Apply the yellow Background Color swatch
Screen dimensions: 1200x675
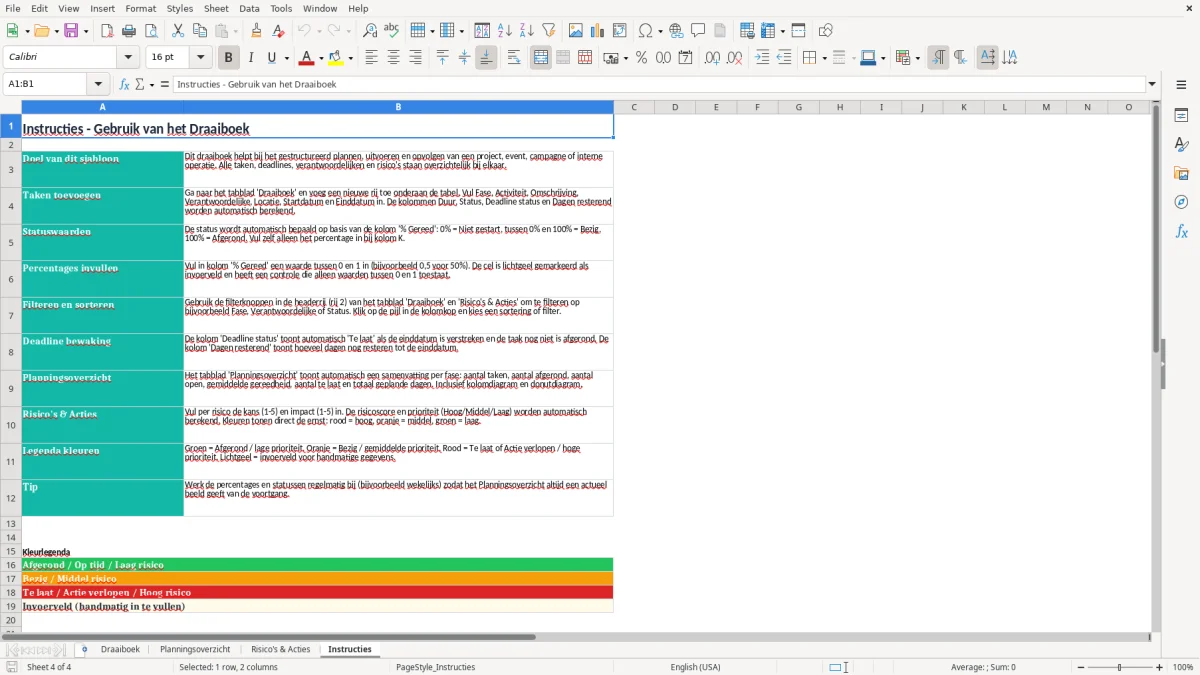(336, 58)
